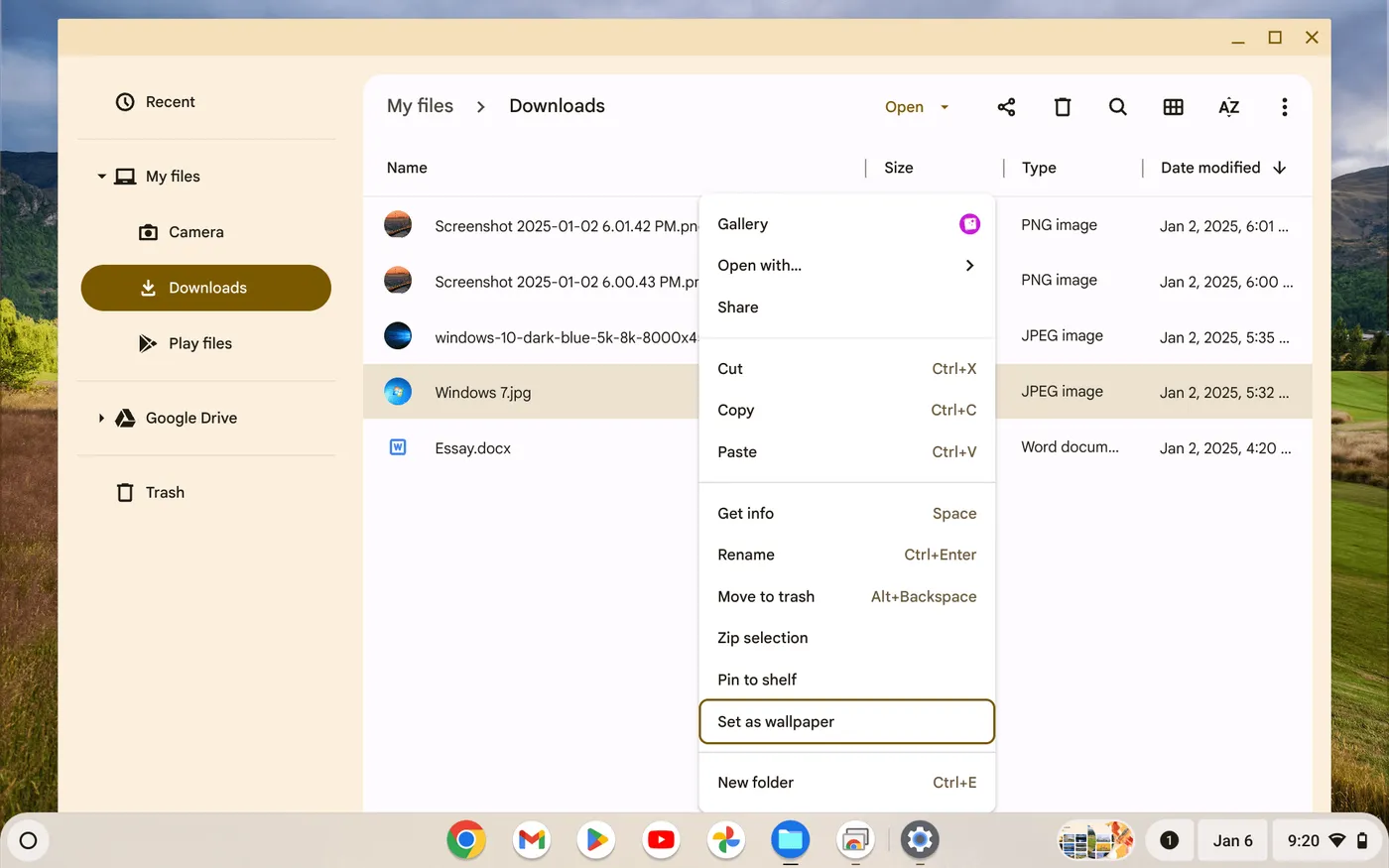Viewport: 1389px width, 868px height.
Task: Click the Downloads breadcrumb title
Action: pyautogui.click(x=557, y=106)
